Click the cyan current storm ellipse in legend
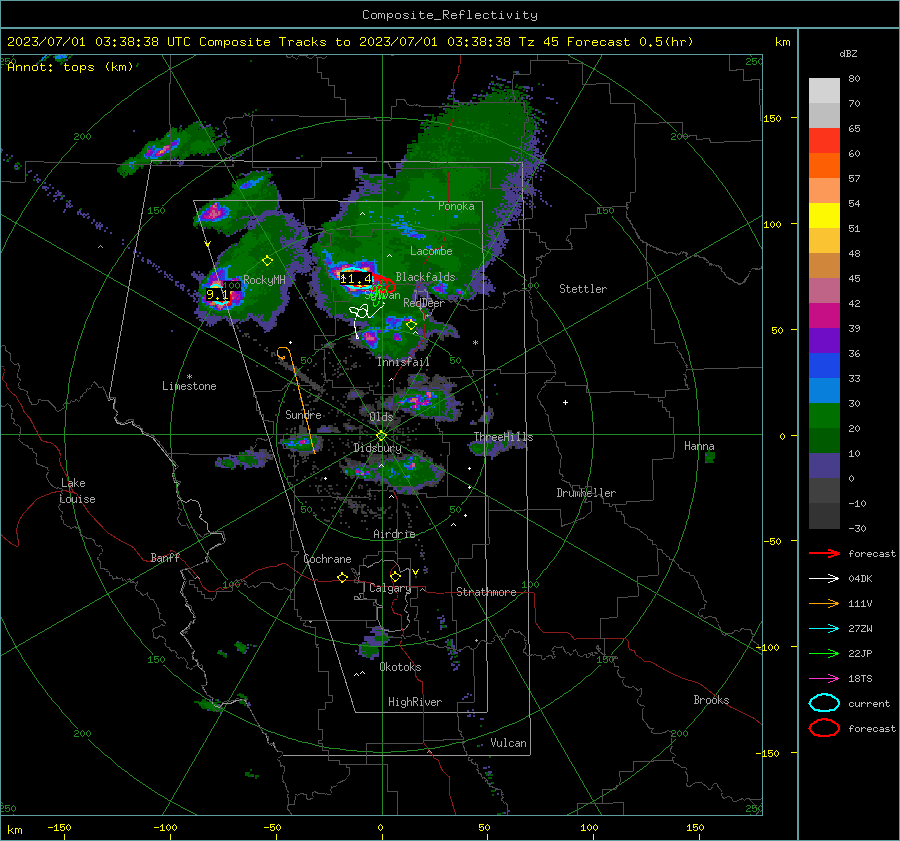This screenshot has width=900, height=841. point(824,703)
